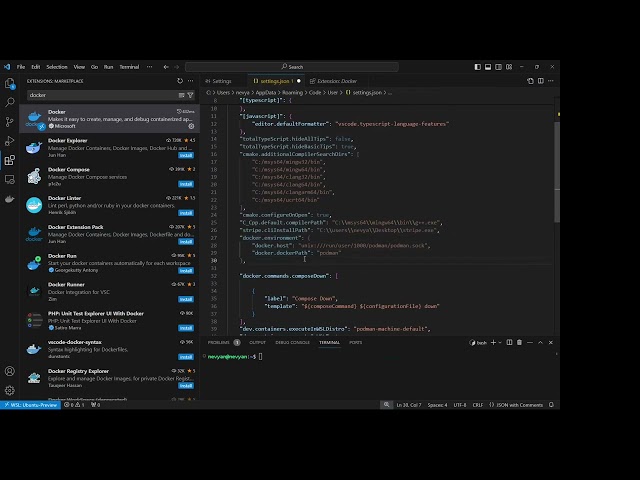Open editor more actions ellipsis

pyautogui.click(x=551, y=81)
